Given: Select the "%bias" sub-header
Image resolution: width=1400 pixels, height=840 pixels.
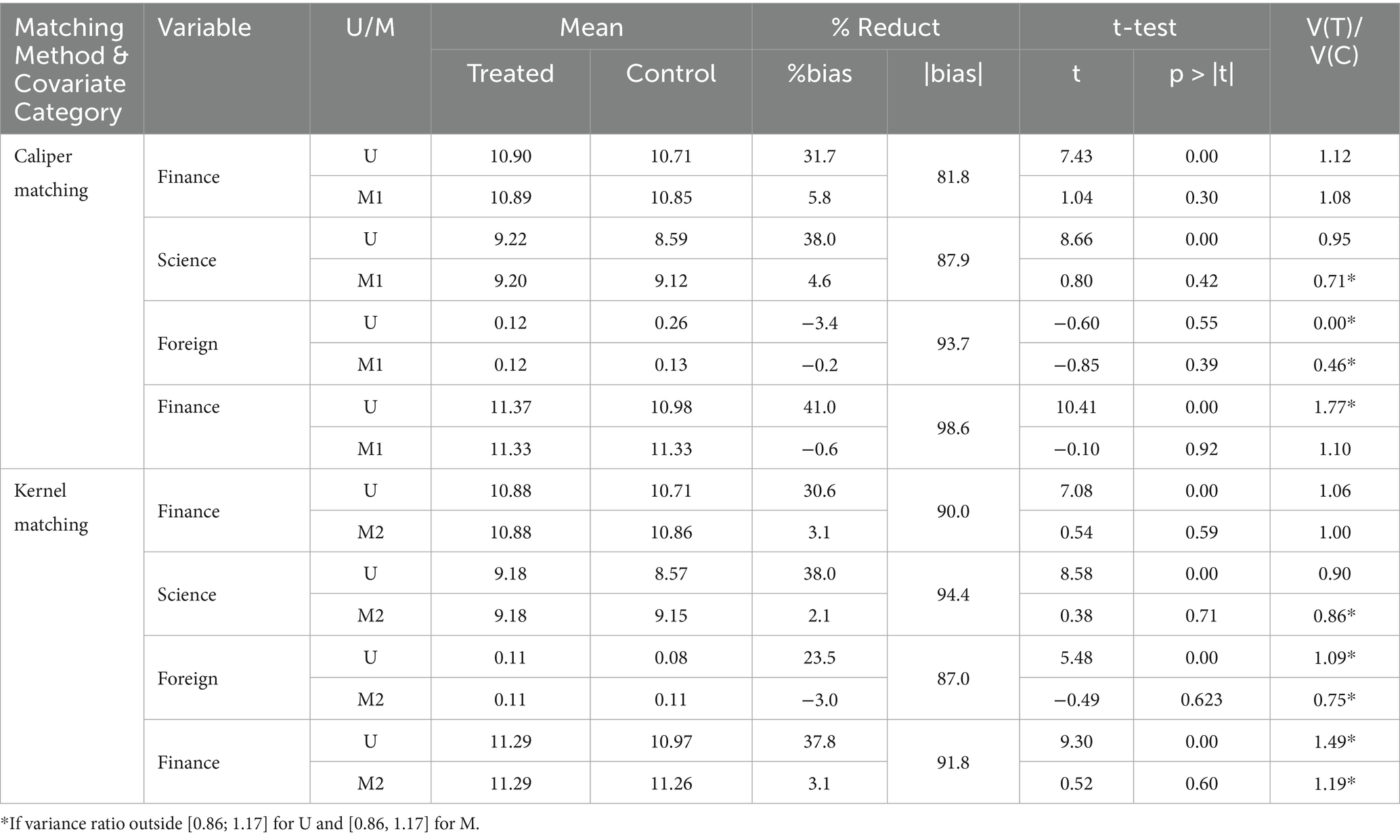Looking at the screenshot, I should click(819, 73).
